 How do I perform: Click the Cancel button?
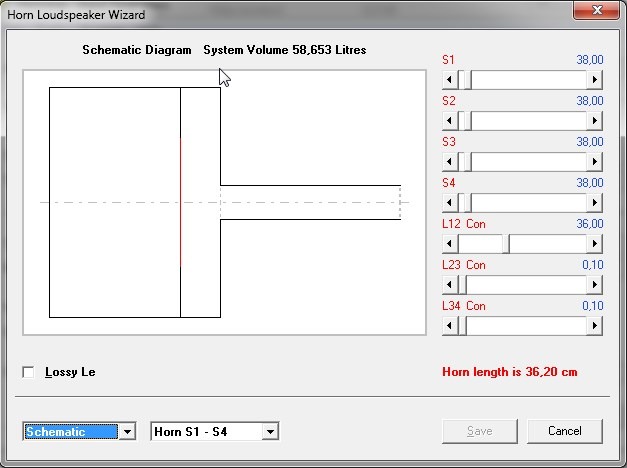click(565, 431)
